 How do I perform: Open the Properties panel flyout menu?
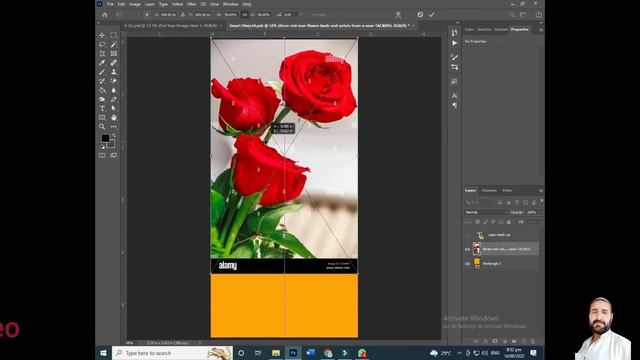coord(541,29)
